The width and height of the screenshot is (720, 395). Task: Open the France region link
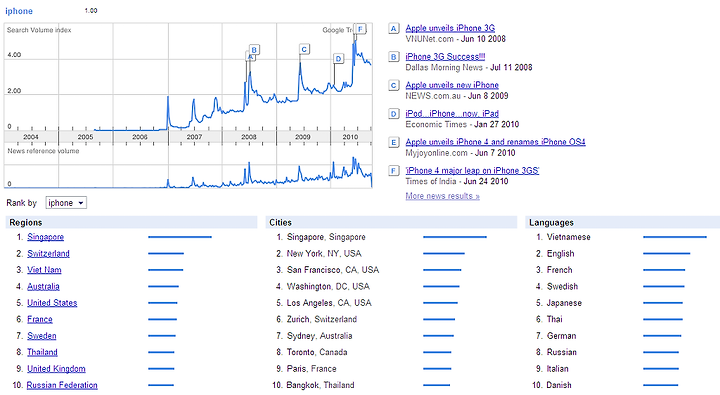coord(39,319)
